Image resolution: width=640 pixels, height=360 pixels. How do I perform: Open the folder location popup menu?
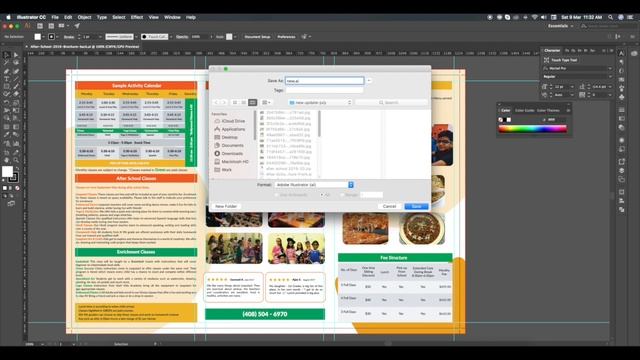[x=320, y=102]
